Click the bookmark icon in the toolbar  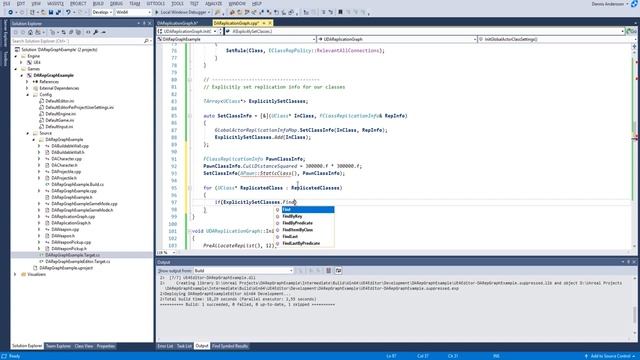[x=340, y=12]
